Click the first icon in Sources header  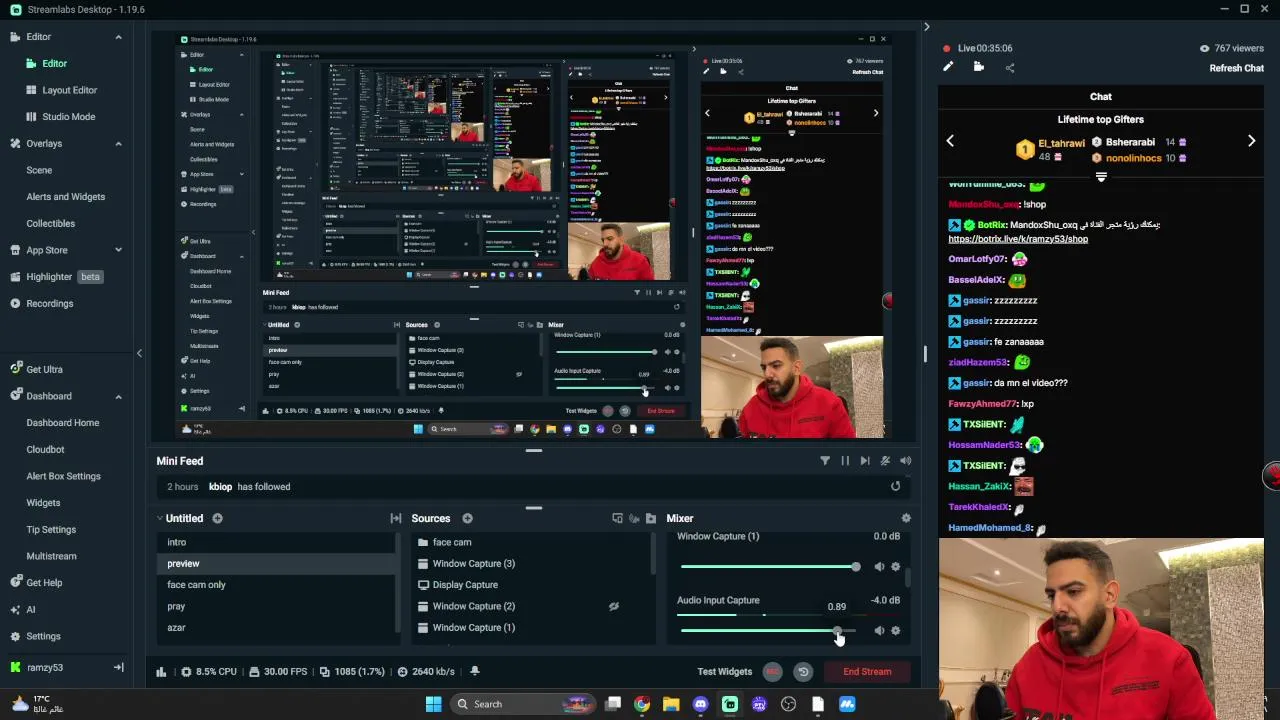click(x=617, y=518)
